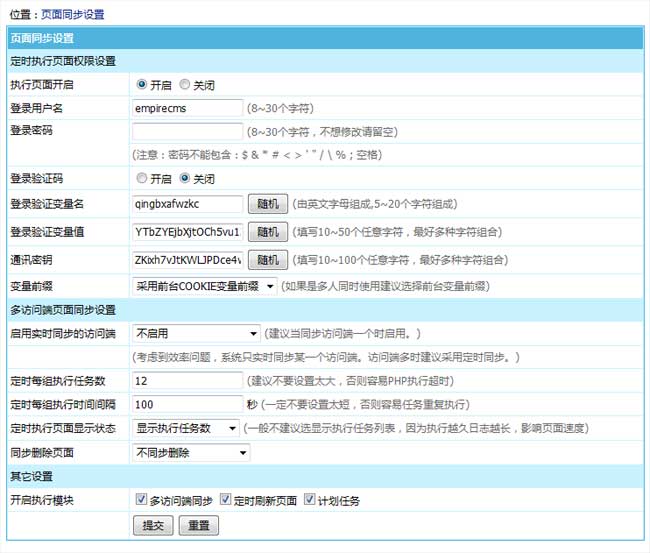Click the 提交 submit button

point(153,525)
